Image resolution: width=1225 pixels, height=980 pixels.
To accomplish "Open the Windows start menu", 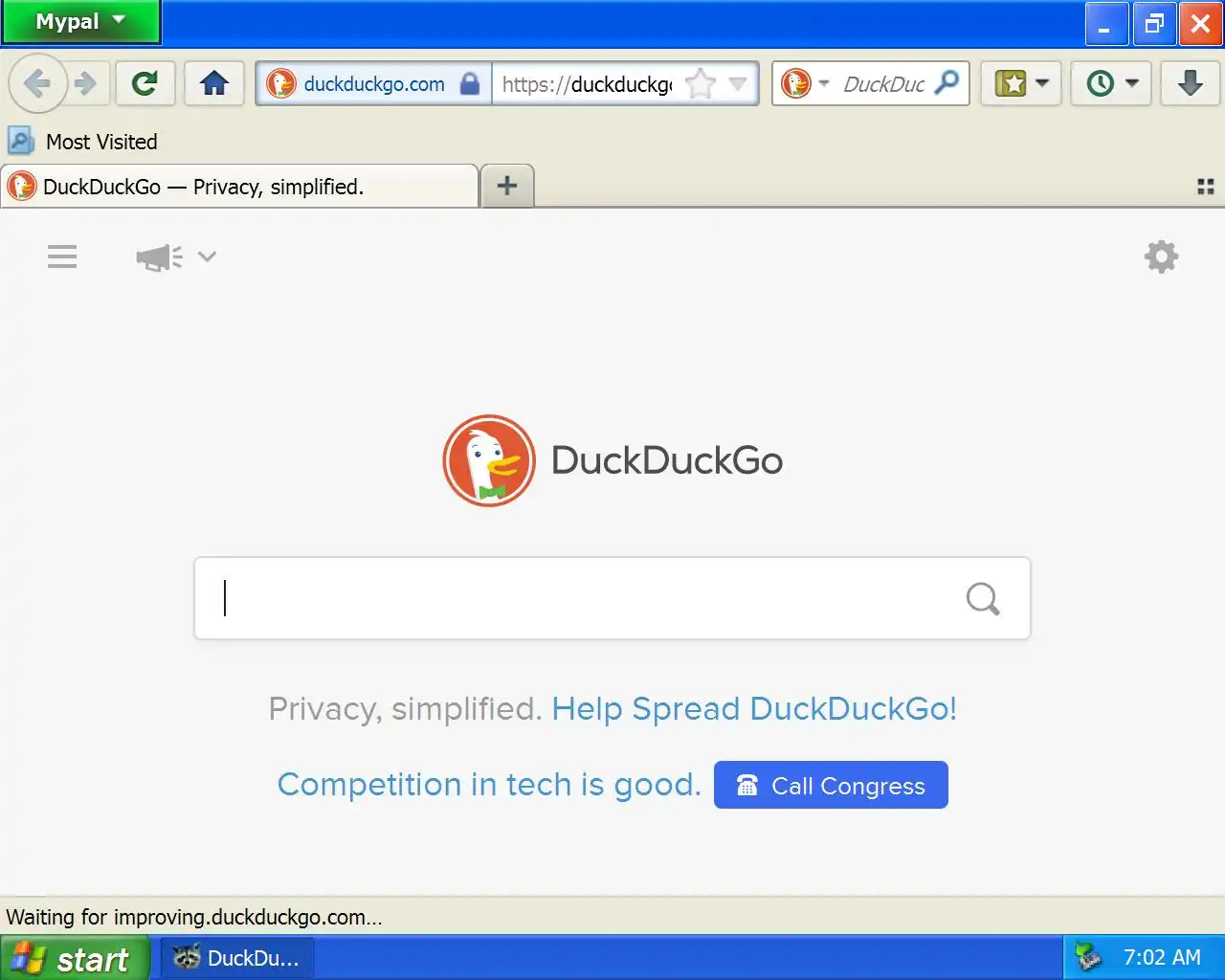I will [x=75, y=958].
